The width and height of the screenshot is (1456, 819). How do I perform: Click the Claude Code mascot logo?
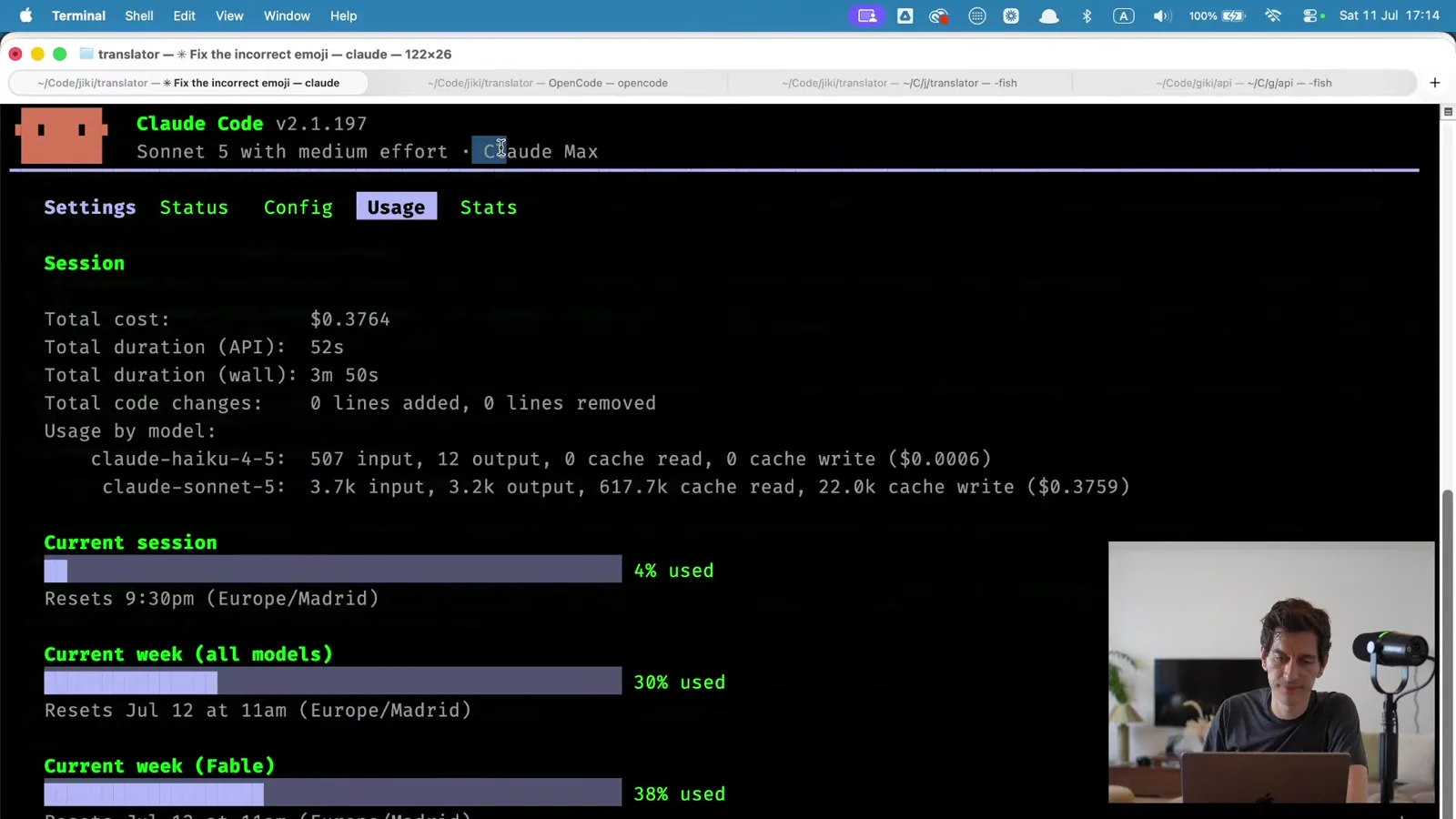(x=62, y=136)
